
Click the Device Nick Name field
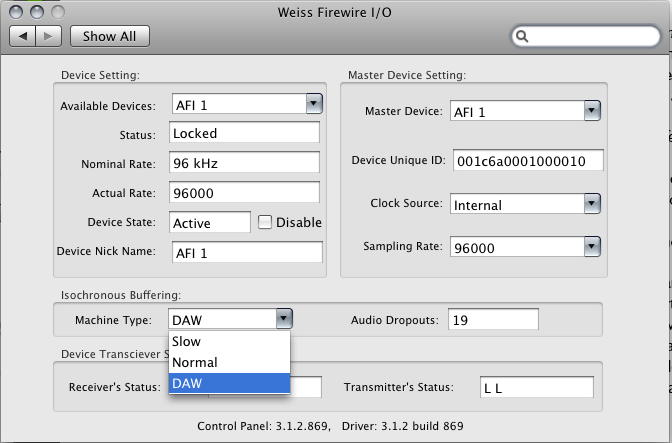tap(246, 253)
